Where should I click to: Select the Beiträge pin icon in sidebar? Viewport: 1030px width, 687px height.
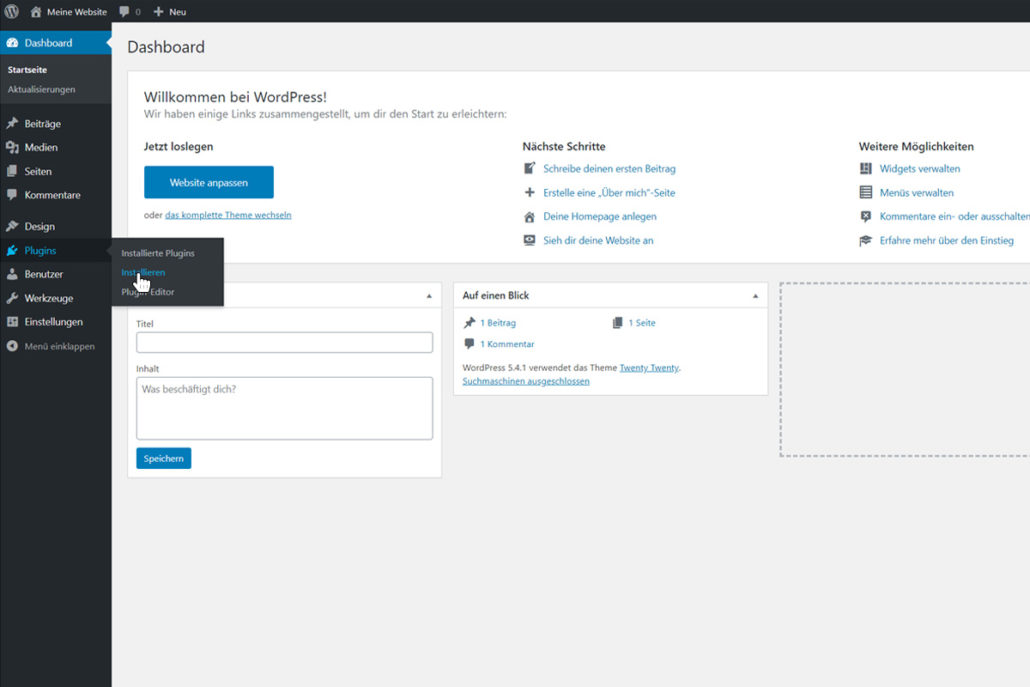pos(12,123)
